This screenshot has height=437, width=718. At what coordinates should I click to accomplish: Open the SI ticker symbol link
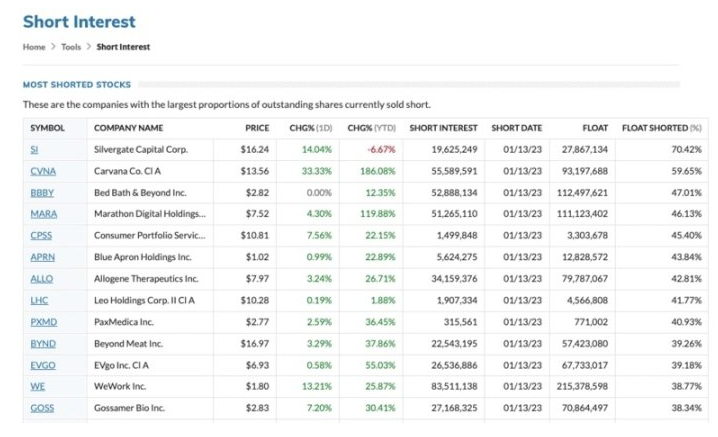[x=34, y=149]
